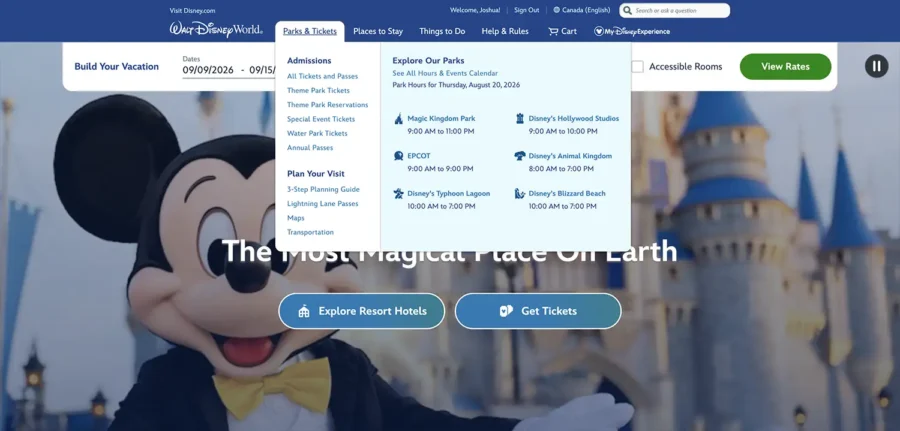Open Disney's Typhoon Lagoon link
The image size is (900, 431).
coord(449,193)
